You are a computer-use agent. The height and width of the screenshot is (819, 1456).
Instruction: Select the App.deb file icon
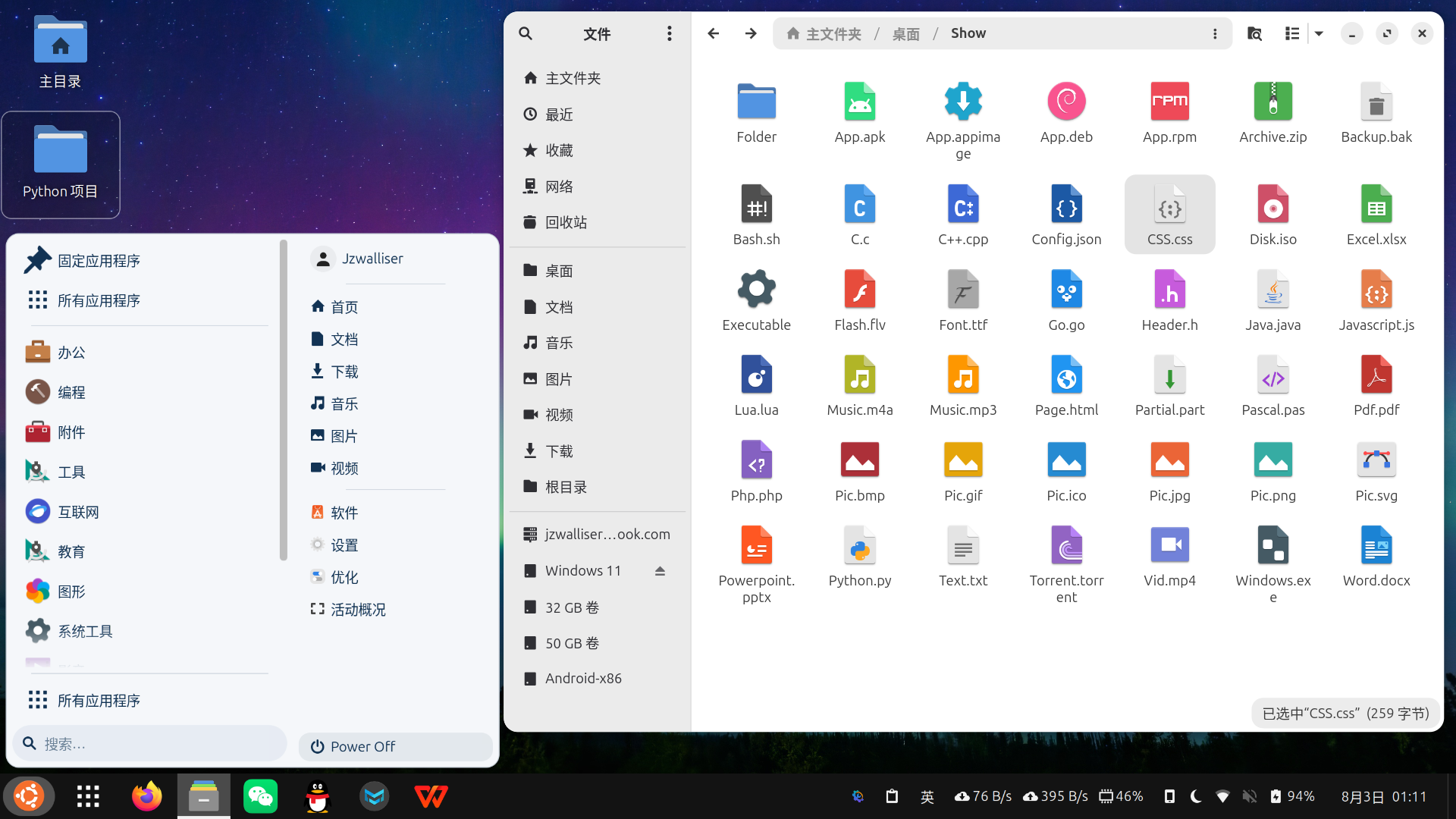(x=1066, y=102)
